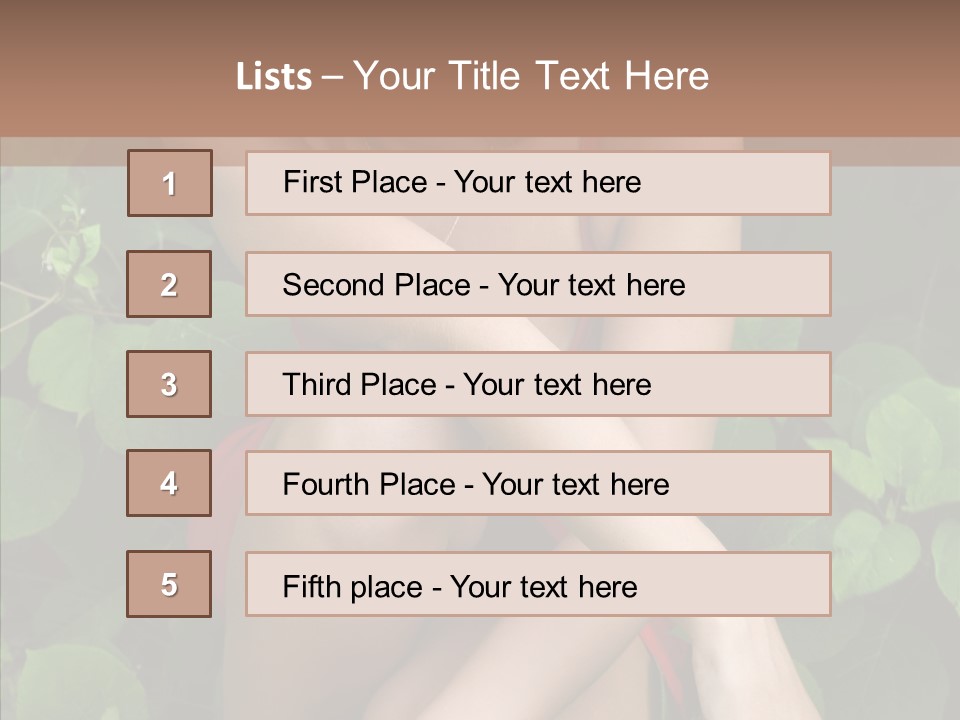Click "Your text here" in the First Place row
Image resolution: width=960 pixels, height=720 pixels.
tap(547, 182)
